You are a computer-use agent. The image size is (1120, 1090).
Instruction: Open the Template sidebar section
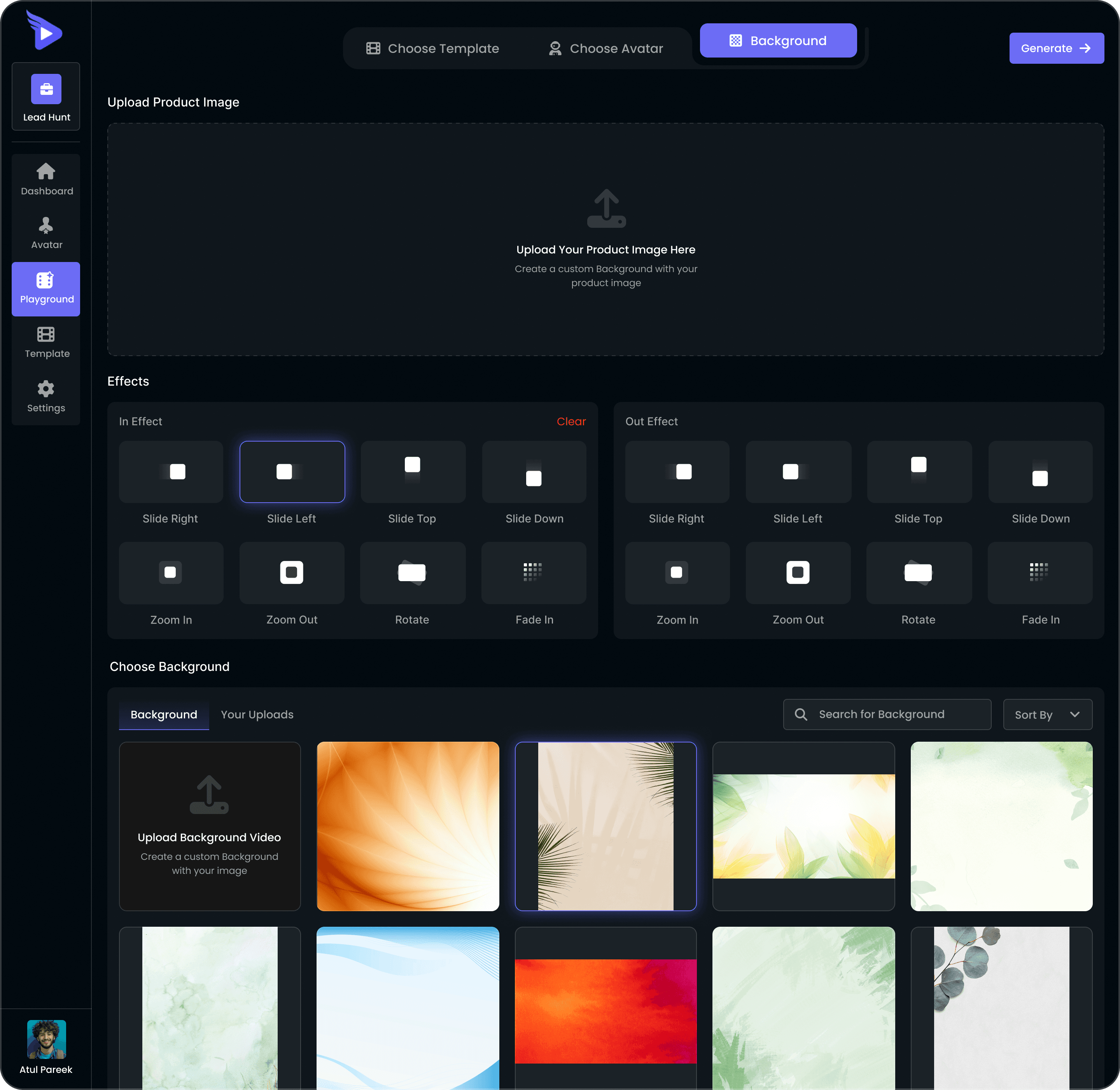pyautogui.click(x=46, y=342)
